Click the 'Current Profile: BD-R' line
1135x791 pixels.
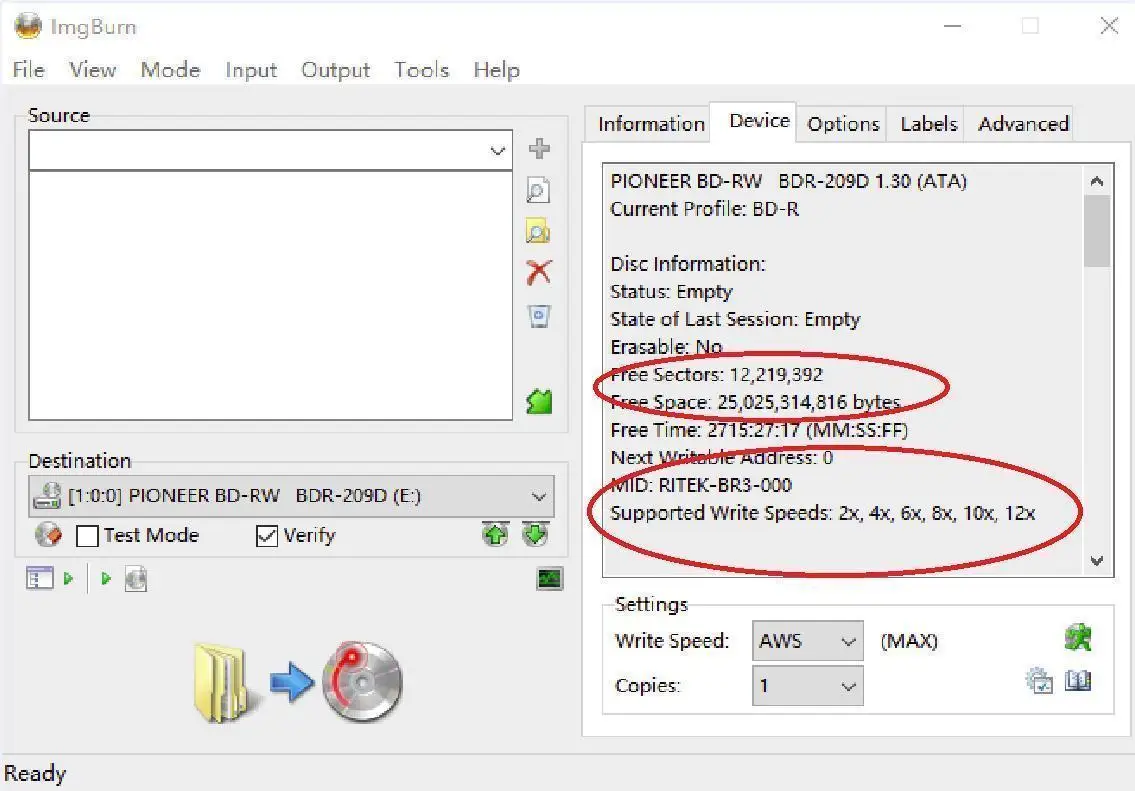(704, 209)
